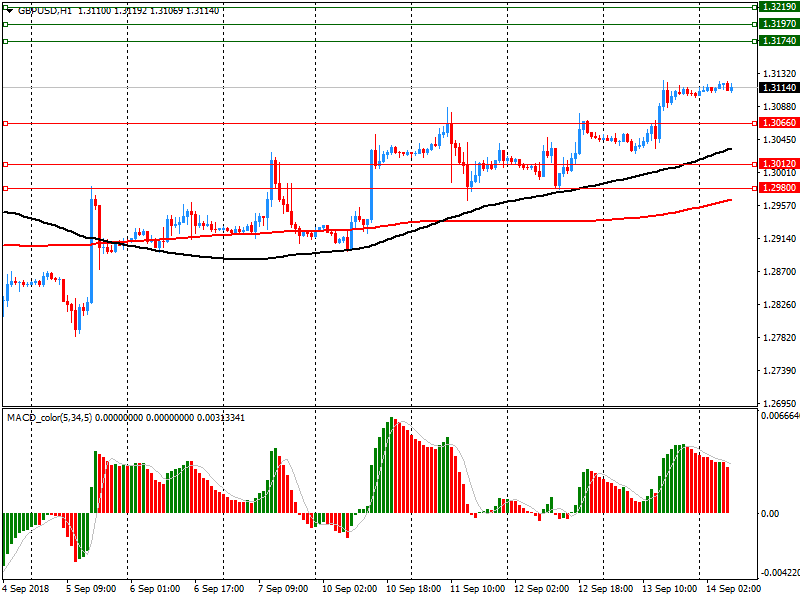The image size is (800, 600).
Task: Click the 6 Sep 01:00 time label
Action: pos(155,589)
